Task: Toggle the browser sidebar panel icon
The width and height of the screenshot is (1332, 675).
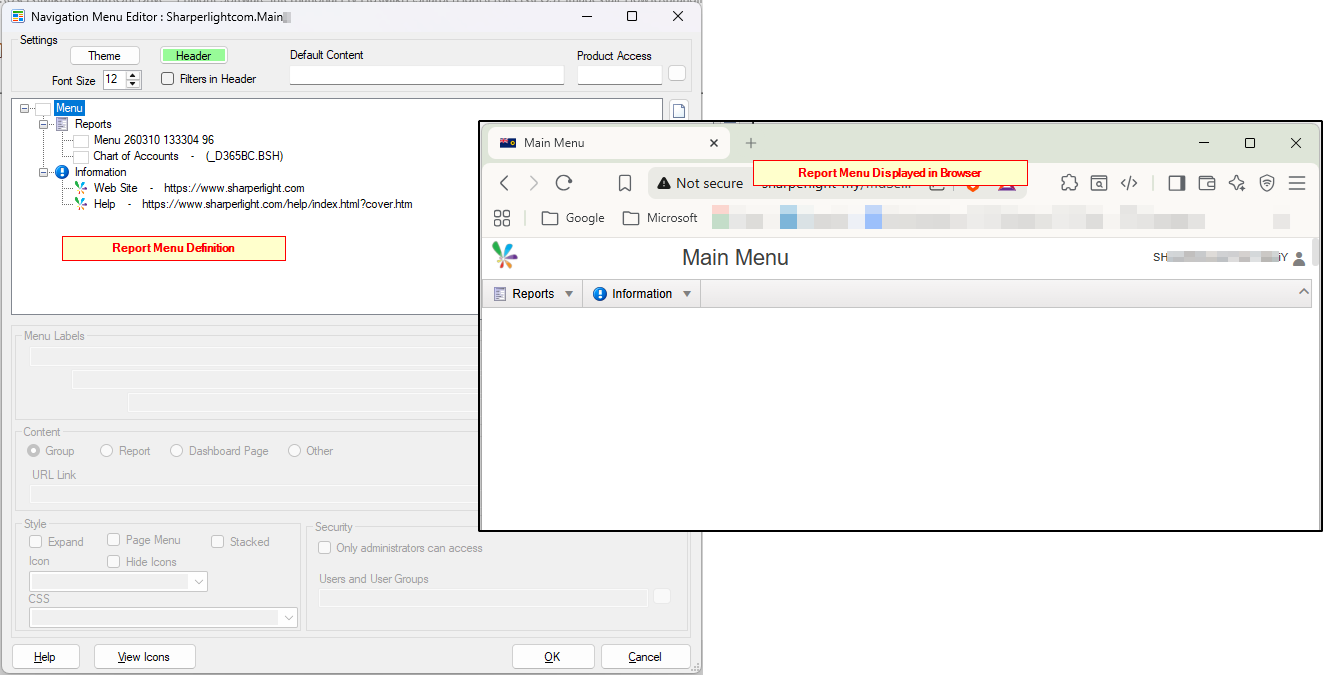Action: click(x=1177, y=183)
